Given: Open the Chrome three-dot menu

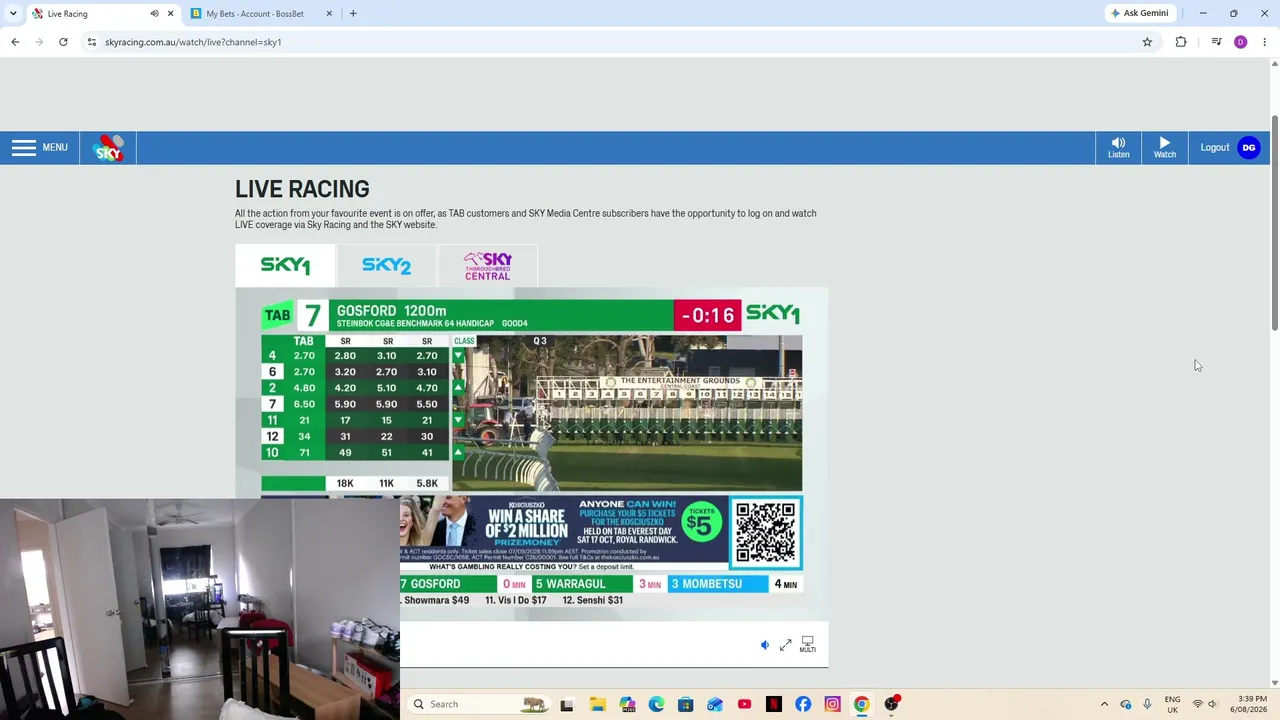Looking at the screenshot, I should click(x=1264, y=42).
